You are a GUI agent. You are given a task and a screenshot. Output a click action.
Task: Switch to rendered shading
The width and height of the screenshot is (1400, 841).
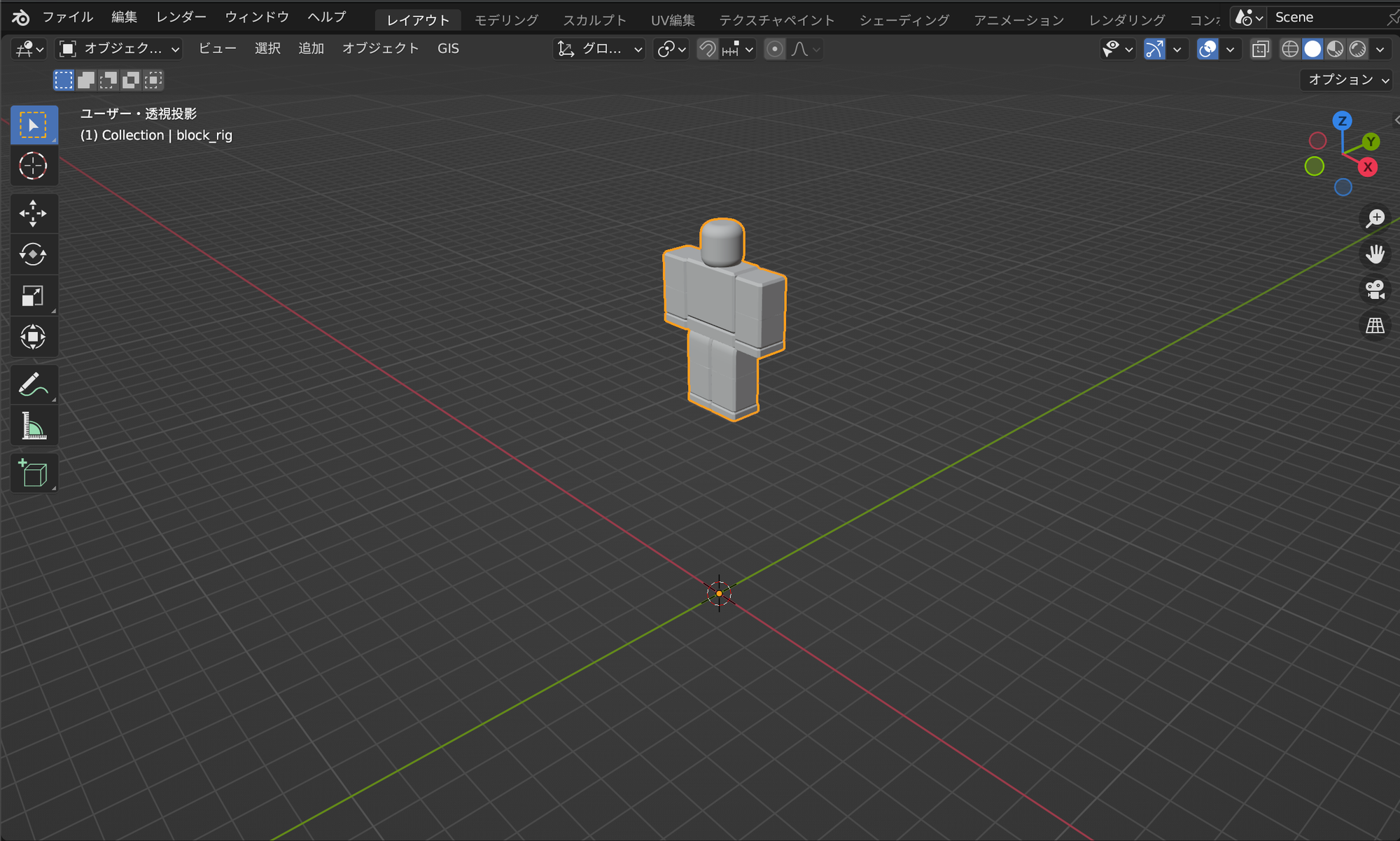tap(1357, 49)
